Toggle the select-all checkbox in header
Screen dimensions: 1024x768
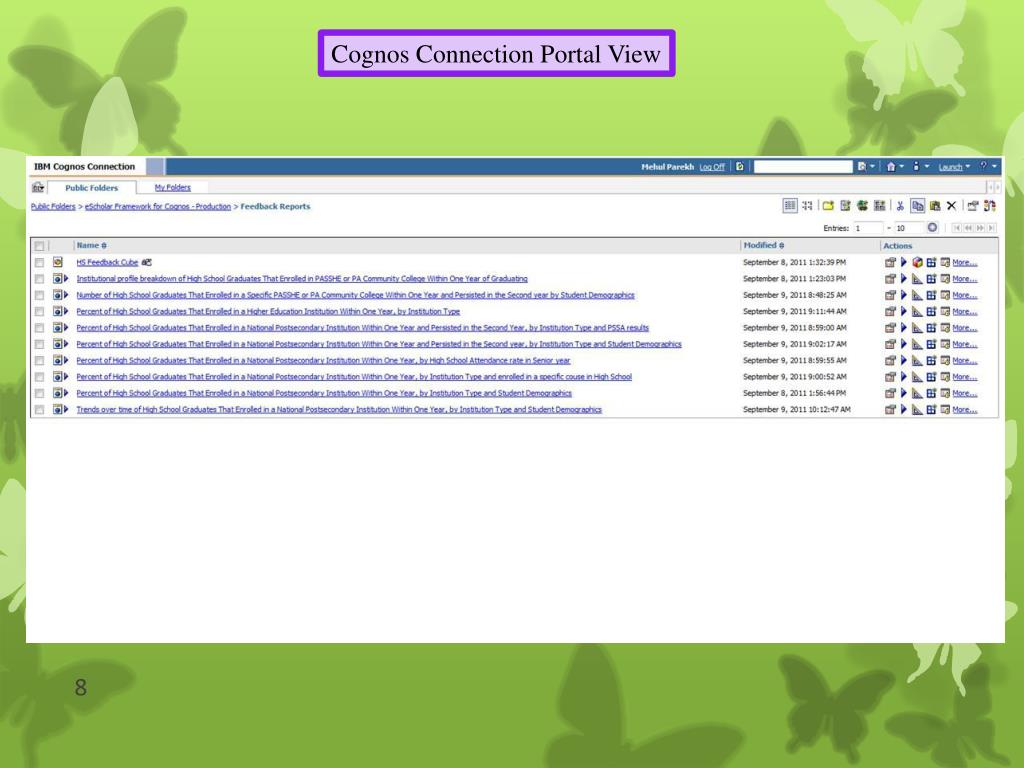pyautogui.click(x=39, y=246)
